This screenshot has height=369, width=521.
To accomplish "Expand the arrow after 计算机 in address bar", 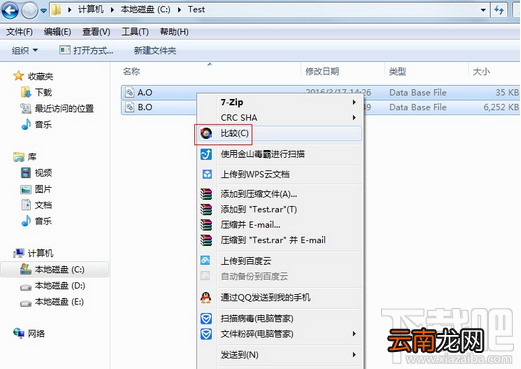I will coord(112,10).
